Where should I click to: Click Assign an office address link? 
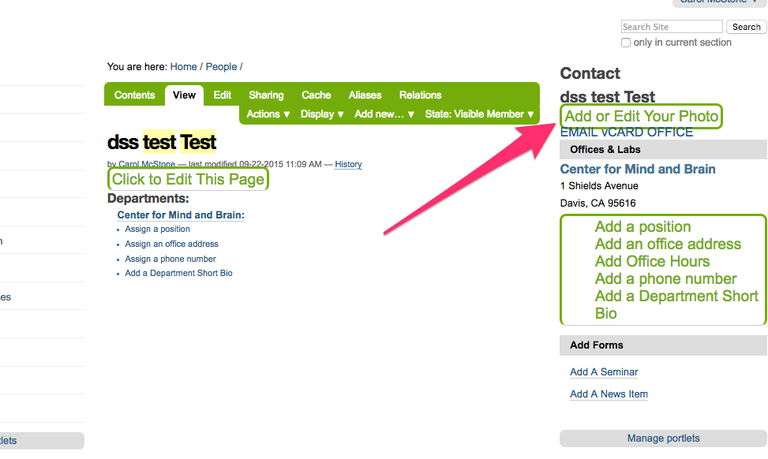coord(171,243)
